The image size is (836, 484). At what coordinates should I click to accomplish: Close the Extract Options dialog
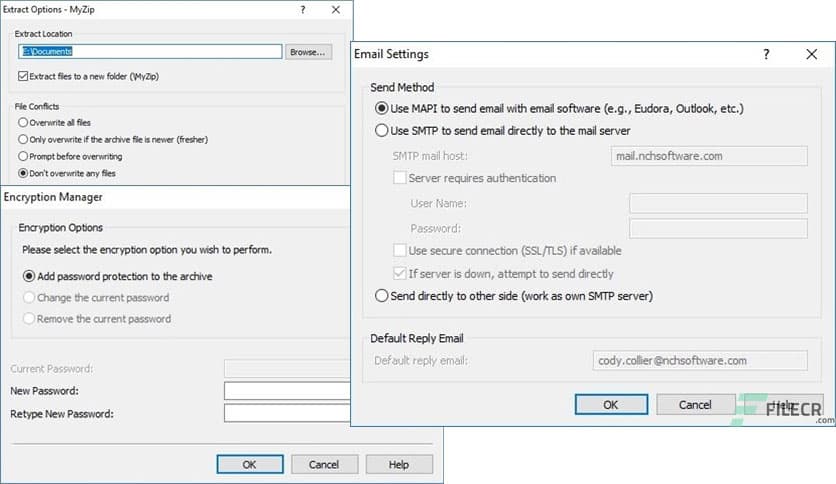(336, 10)
